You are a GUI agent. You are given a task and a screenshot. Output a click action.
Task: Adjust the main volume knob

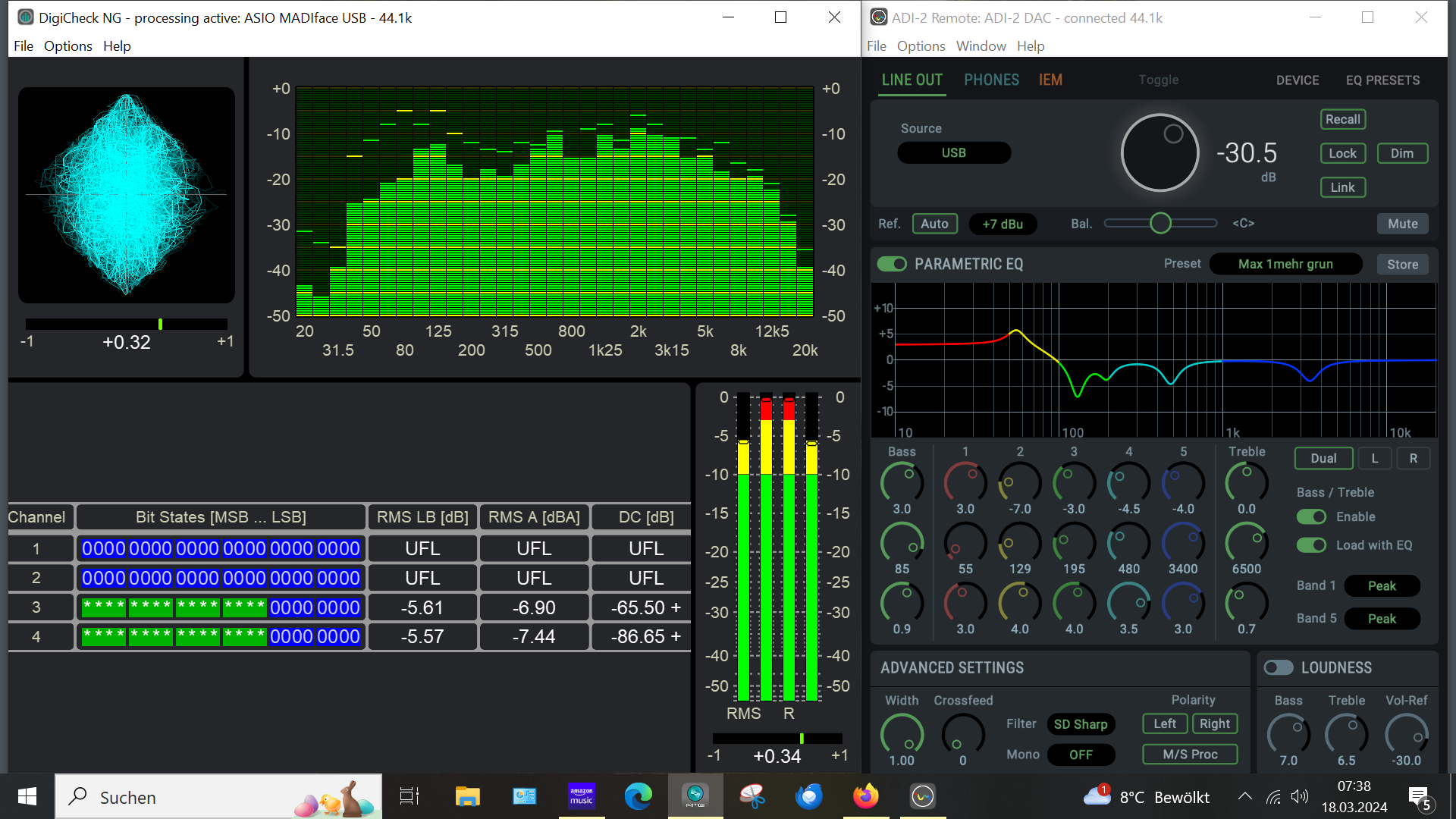tap(1160, 152)
